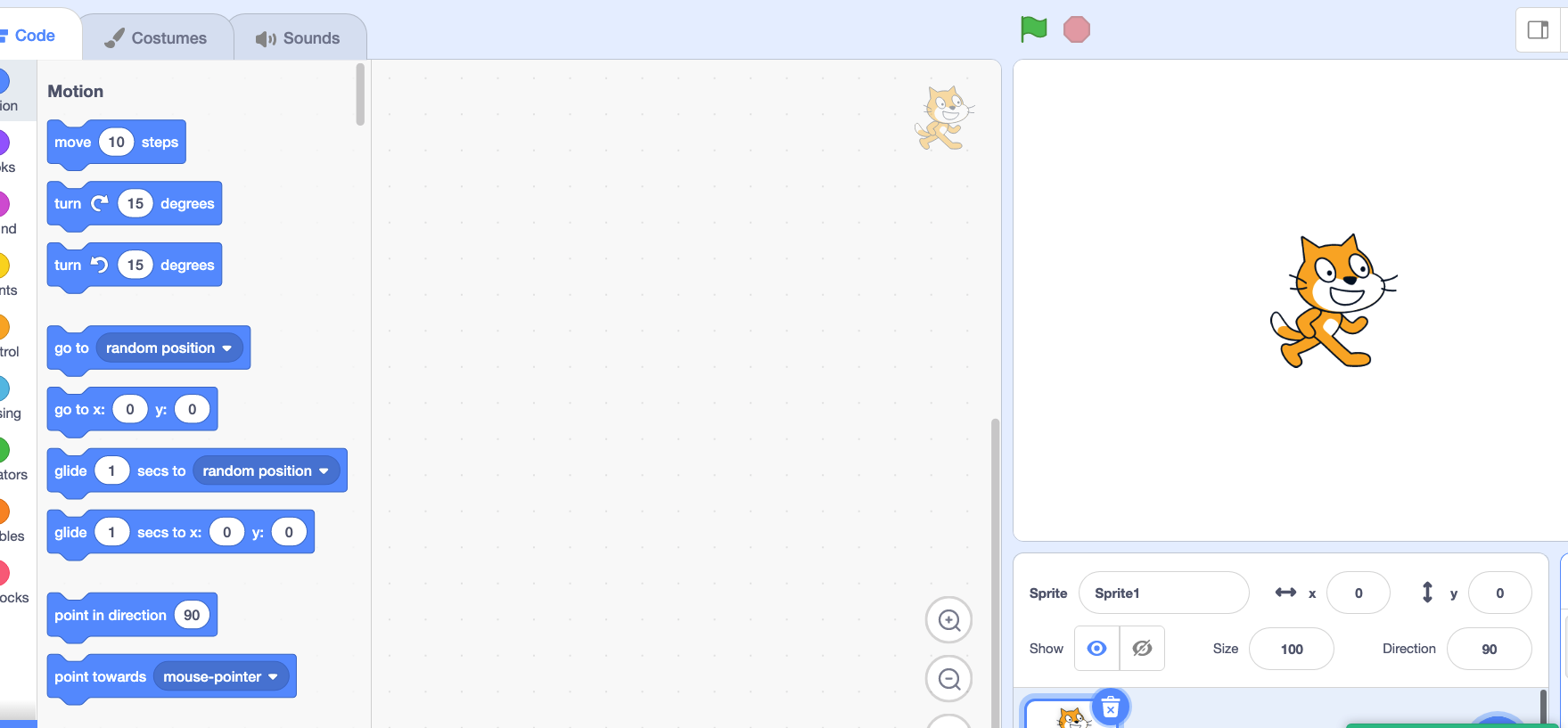This screenshot has width=1568, height=728.
Task: Click the 'go to' label on random position block
Action: 71,348
